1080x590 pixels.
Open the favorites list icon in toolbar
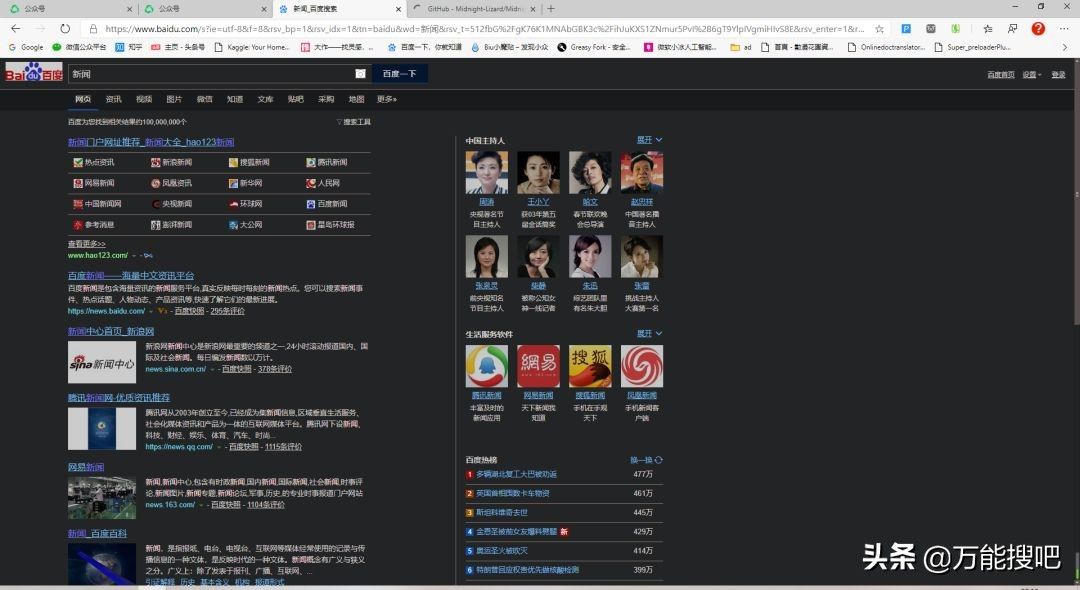(988, 29)
